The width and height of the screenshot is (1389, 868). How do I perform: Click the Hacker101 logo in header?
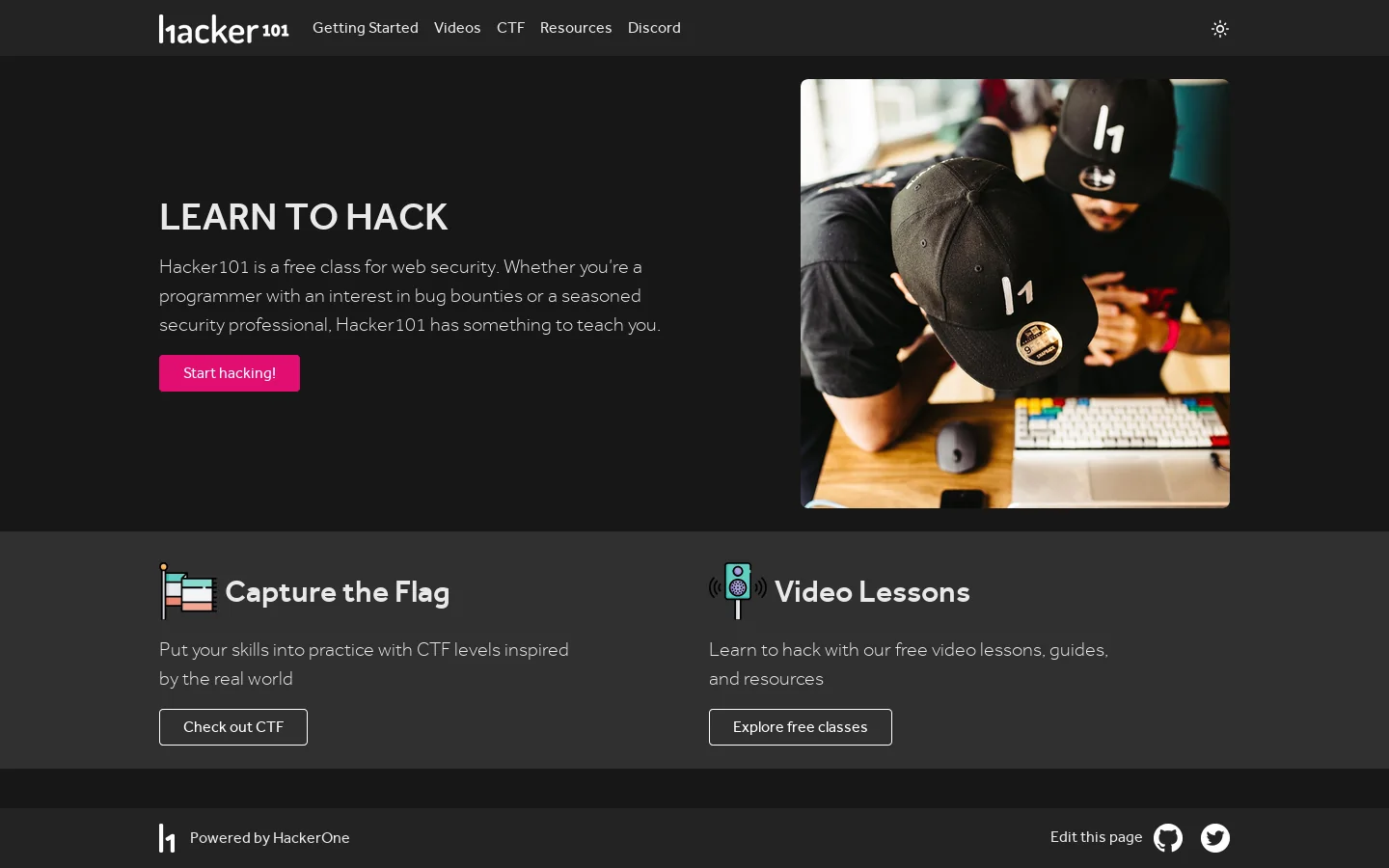[x=224, y=29]
